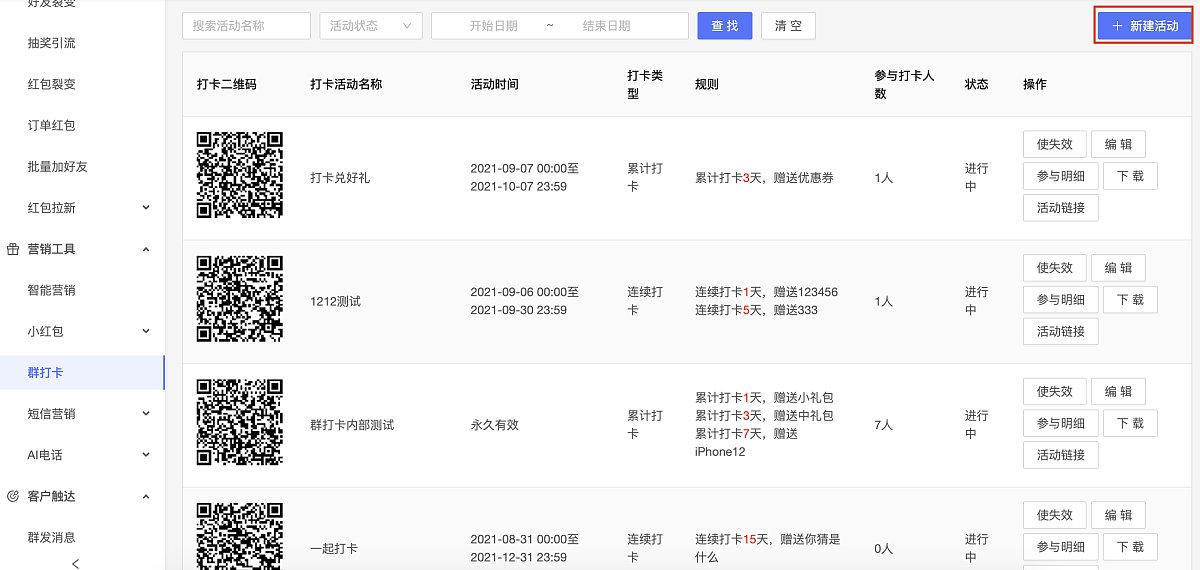
Task: Open 参与明细 for 1212测试 activity
Action: [x=1060, y=300]
